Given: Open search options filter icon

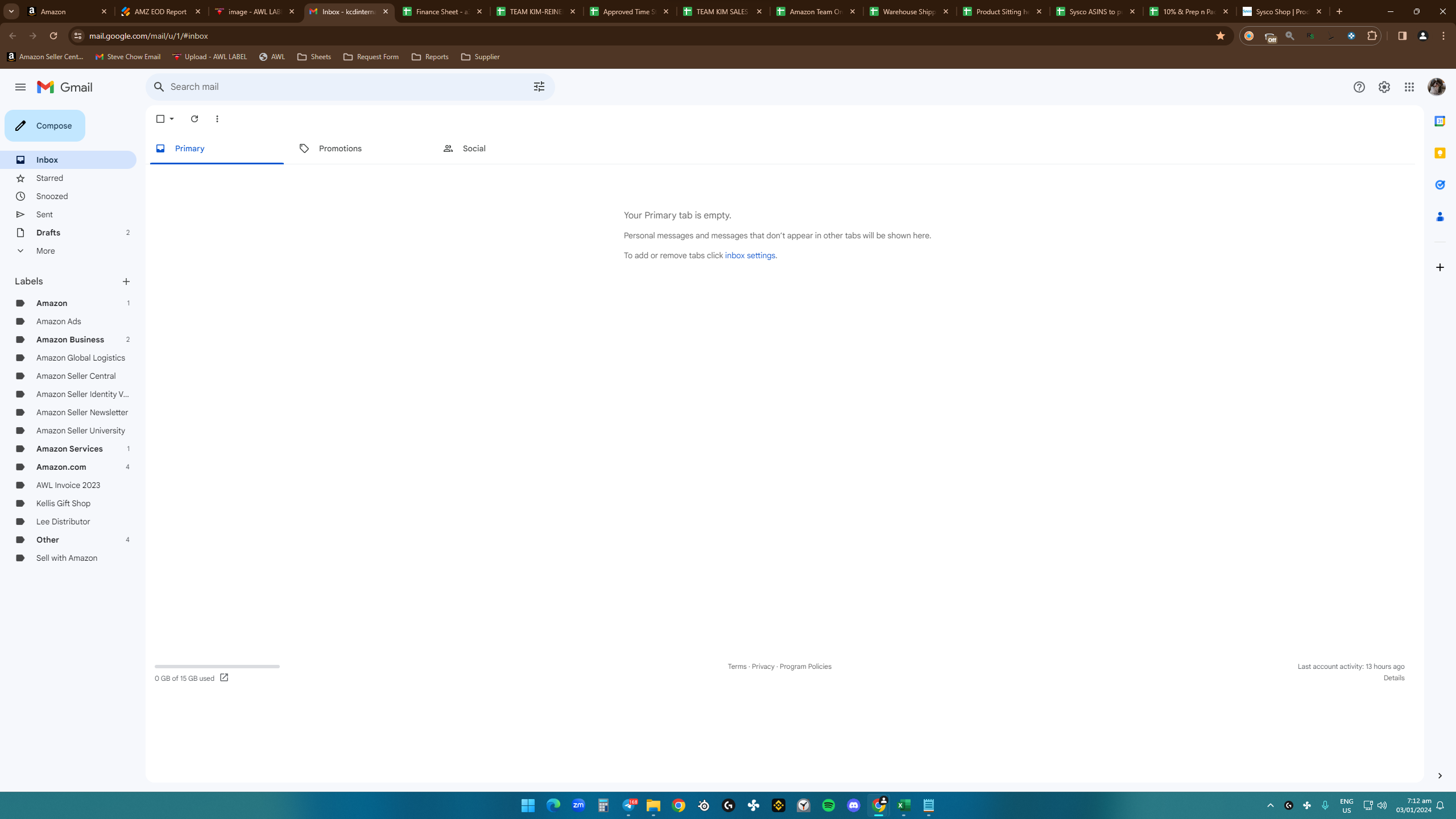Looking at the screenshot, I should click(x=539, y=86).
